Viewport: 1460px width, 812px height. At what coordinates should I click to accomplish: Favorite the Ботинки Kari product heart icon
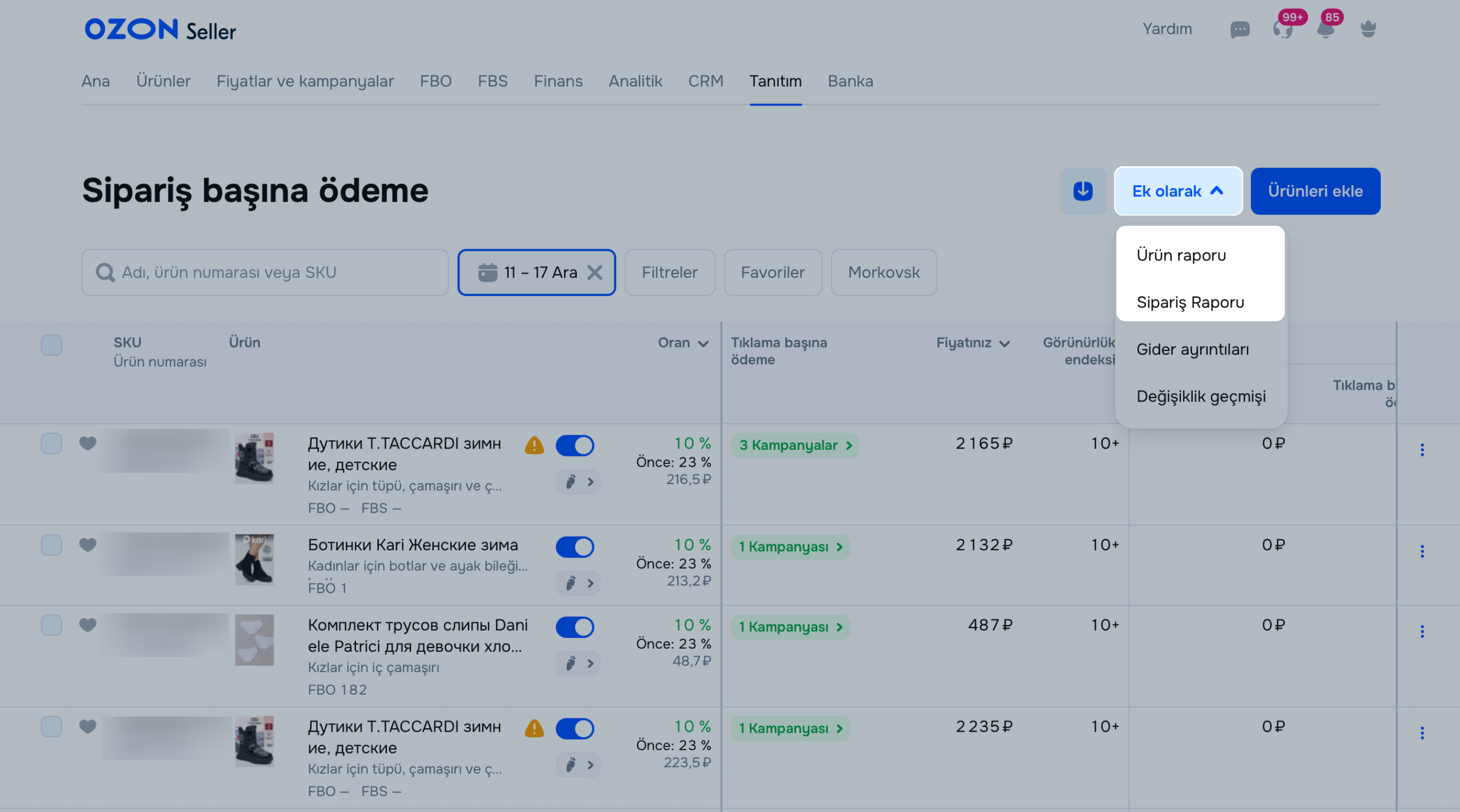tap(87, 545)
